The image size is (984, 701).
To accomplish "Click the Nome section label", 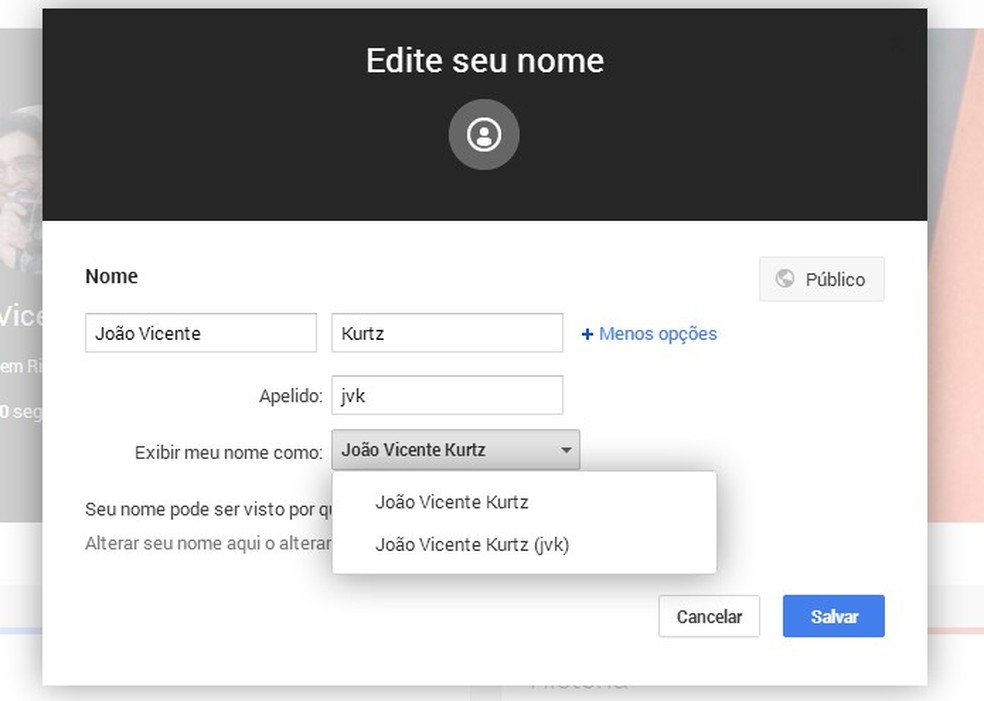I will [x=111, y=276].
